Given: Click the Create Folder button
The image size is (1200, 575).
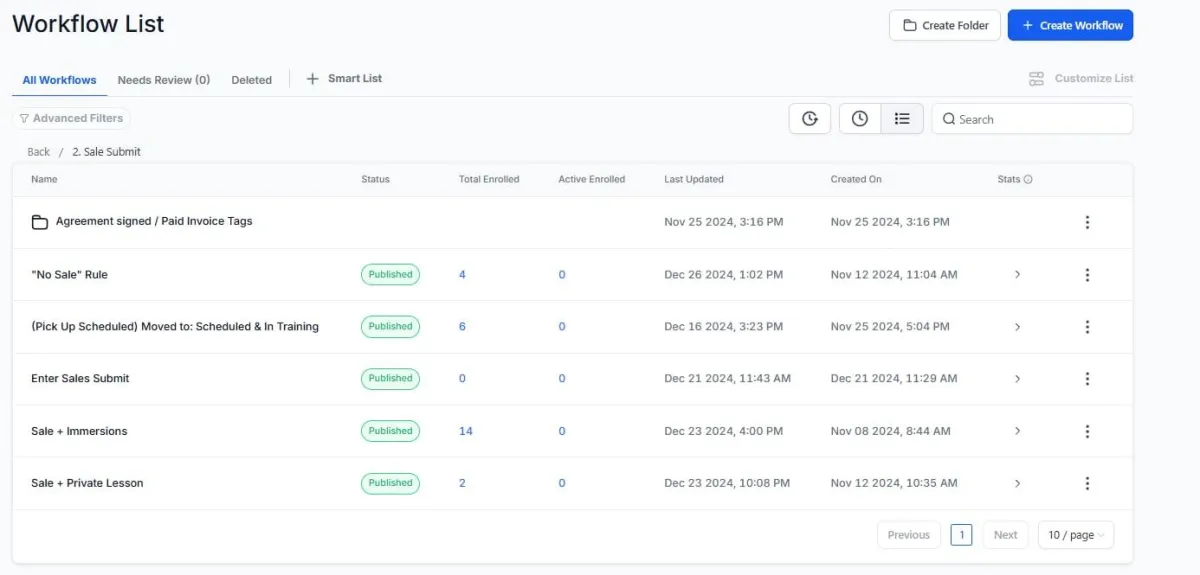Looking at the screenshot, I should click(945, 25).
